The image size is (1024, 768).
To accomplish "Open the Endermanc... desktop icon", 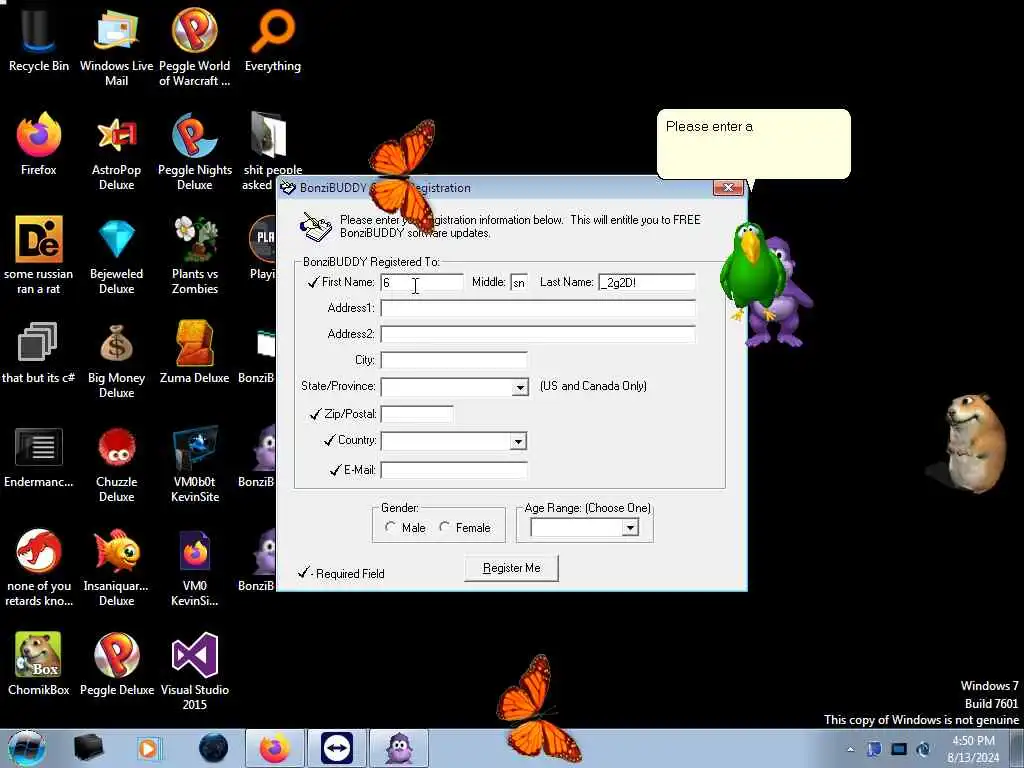I will coord(39,457).
